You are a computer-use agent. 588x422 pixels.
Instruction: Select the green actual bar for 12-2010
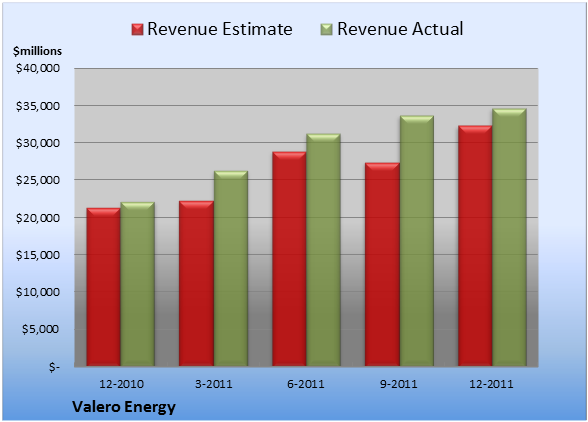click(x=137, y=284)
